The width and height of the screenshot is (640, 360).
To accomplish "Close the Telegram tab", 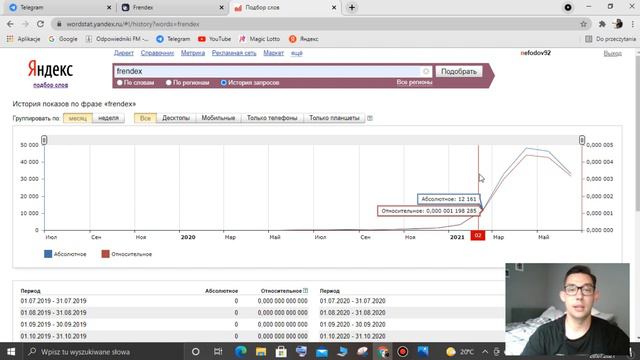I will point(109,7).
